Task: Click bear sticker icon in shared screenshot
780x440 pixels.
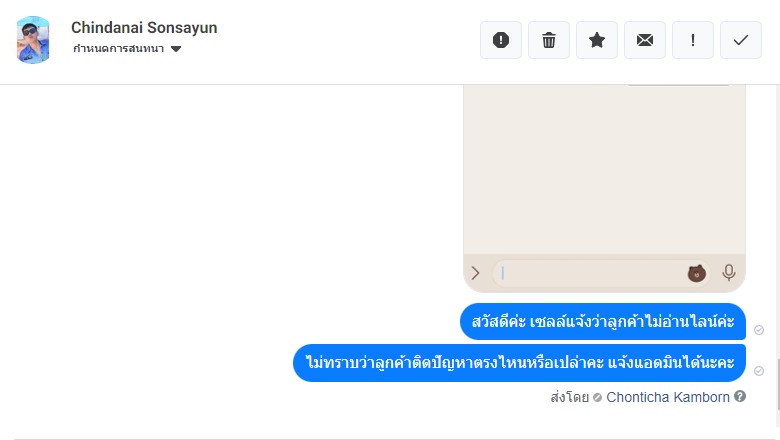Action: (x=696, y=273)
